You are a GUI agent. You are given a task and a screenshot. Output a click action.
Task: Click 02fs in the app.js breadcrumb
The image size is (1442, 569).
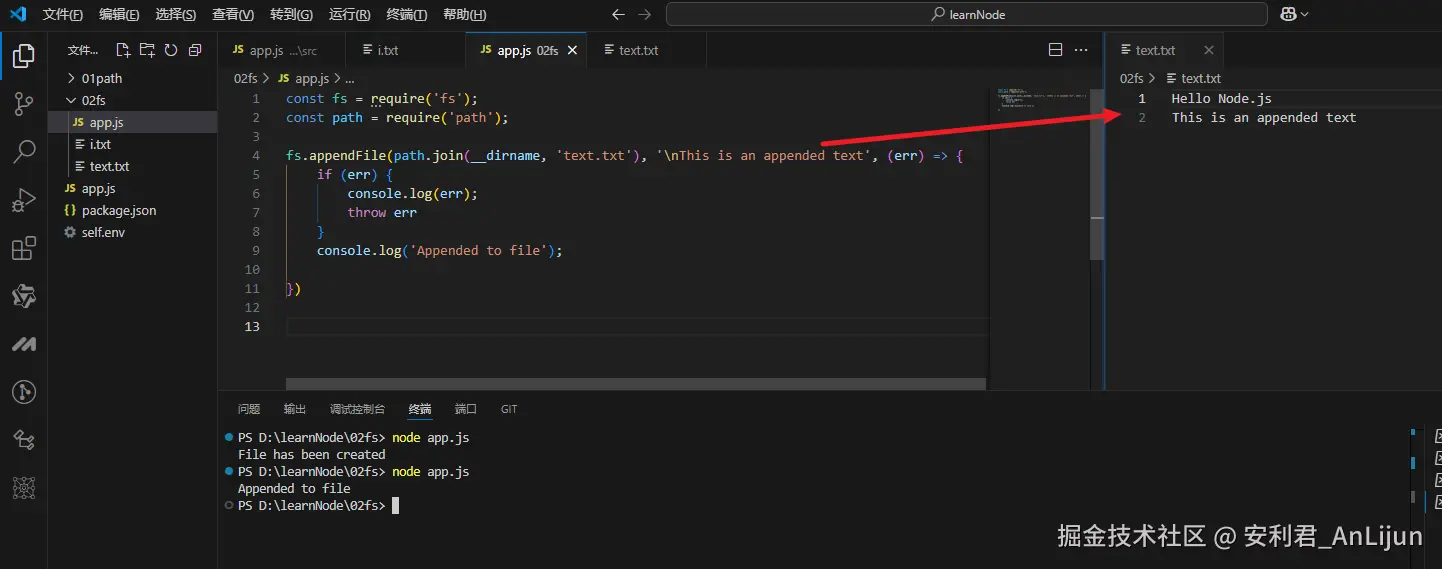246,78
